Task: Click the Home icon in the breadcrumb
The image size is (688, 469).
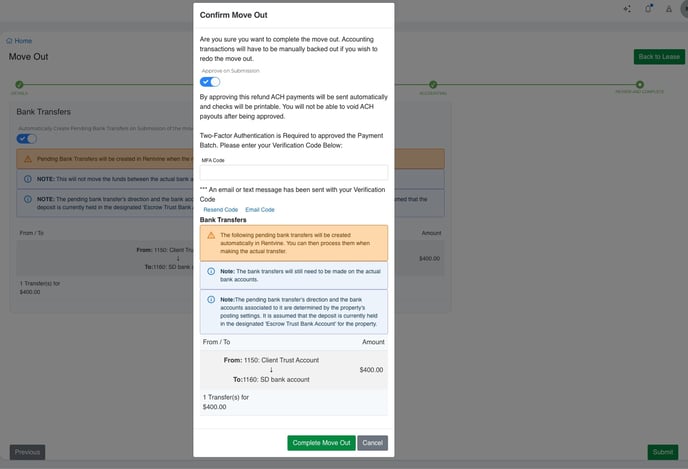Action: point(9,41)
